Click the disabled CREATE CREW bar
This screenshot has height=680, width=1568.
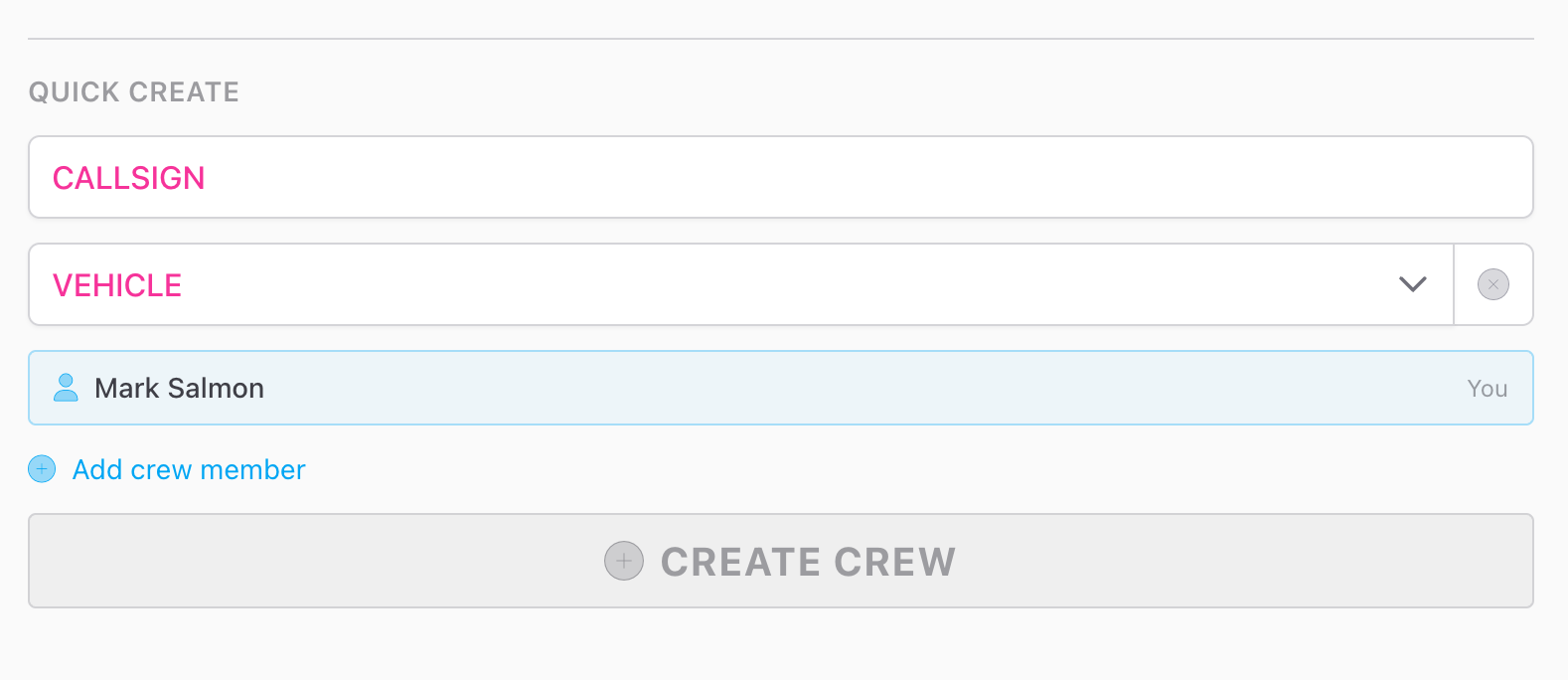pos(781,561)
